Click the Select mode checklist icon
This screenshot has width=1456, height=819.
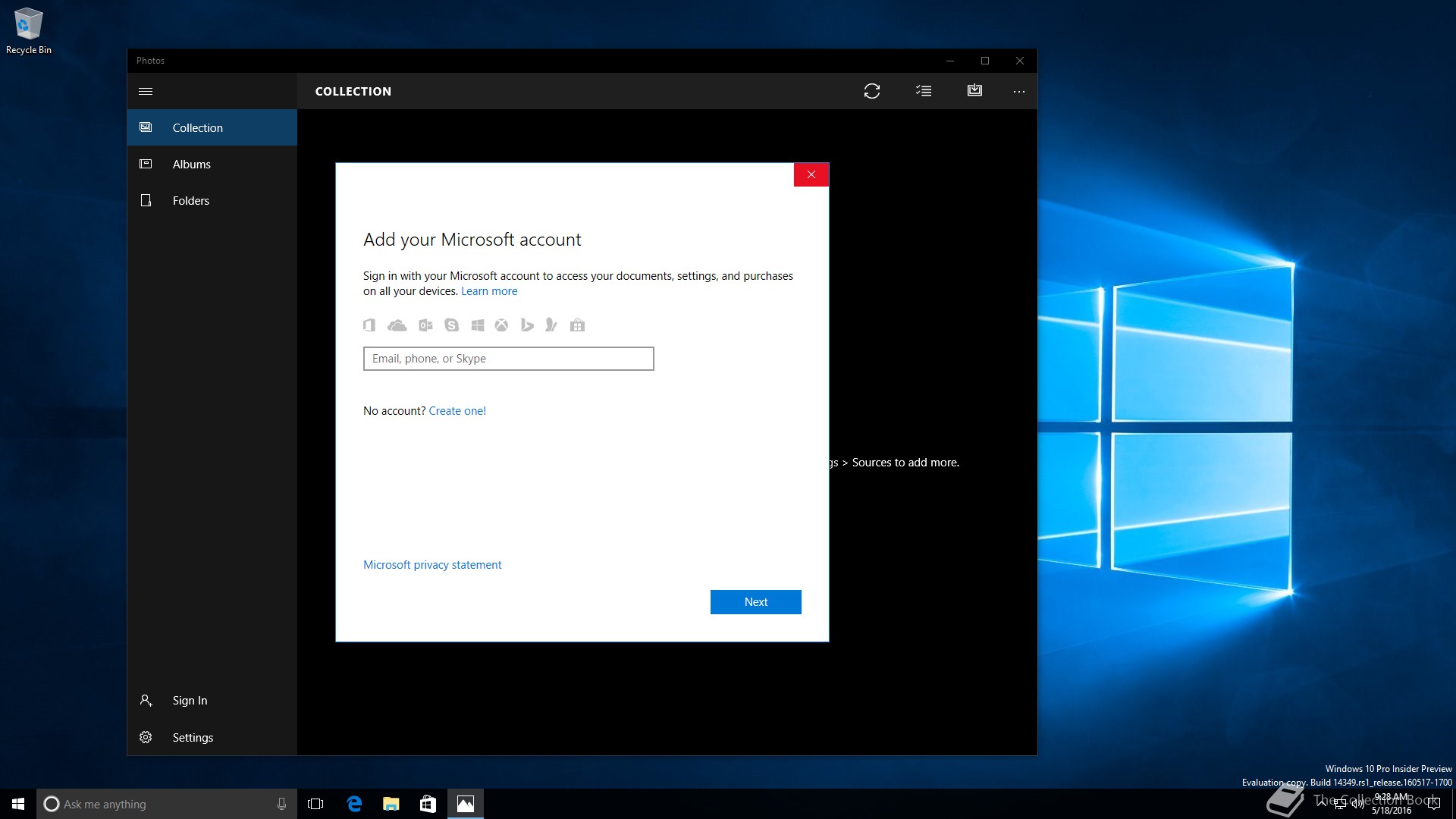click(x=923, y=91)
